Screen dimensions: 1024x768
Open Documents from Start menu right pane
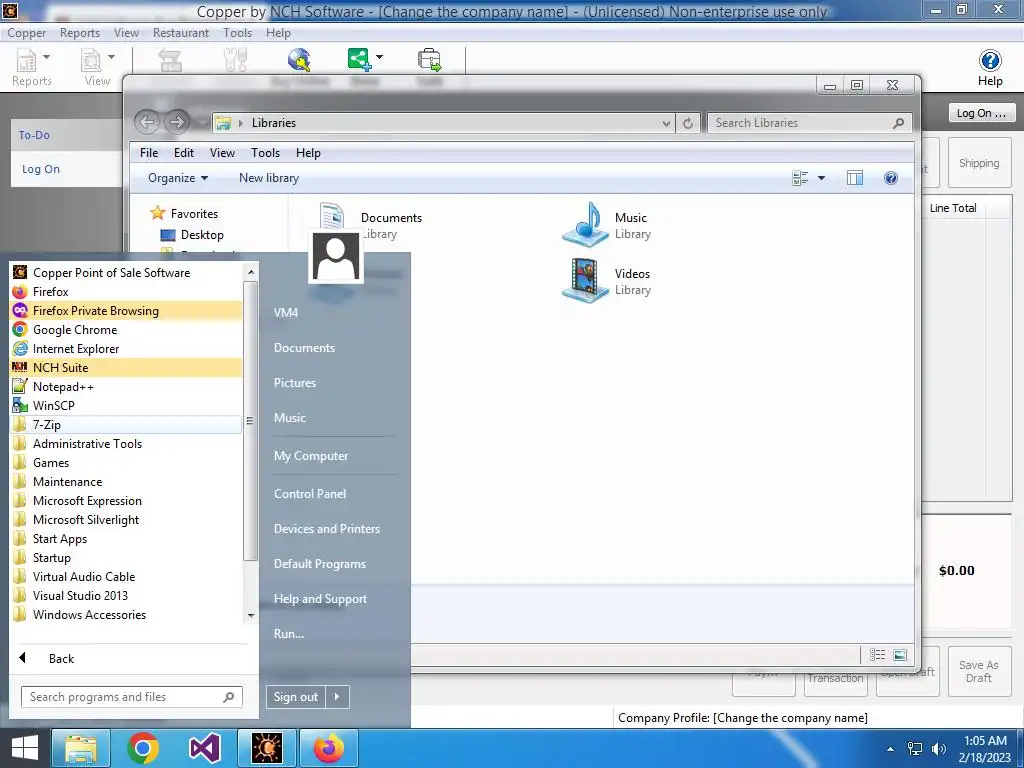(x=304, y=347)
